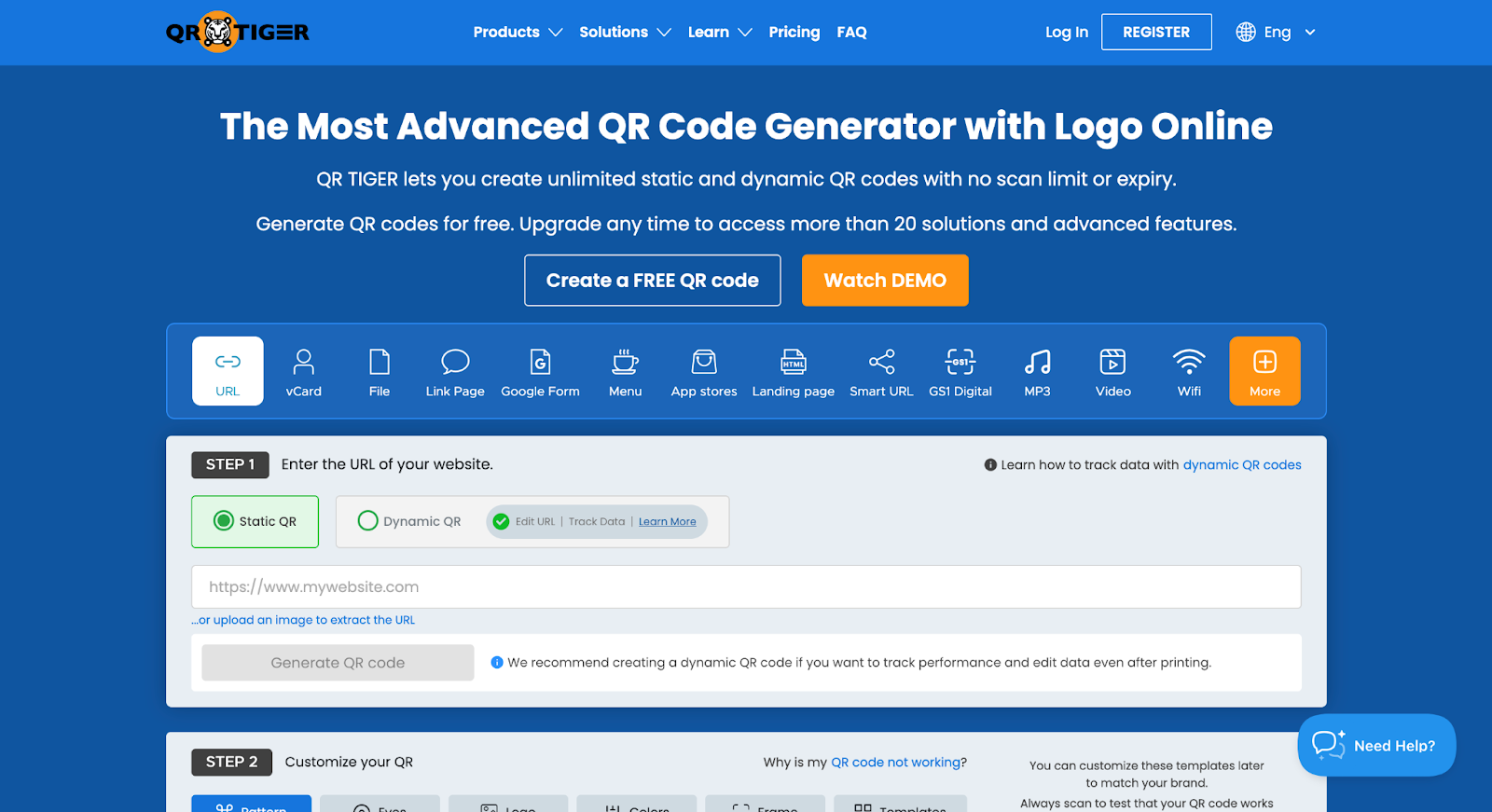Choose the Landing page QR type
Screen dimensions: 1492x812
(x=794, y=371)
